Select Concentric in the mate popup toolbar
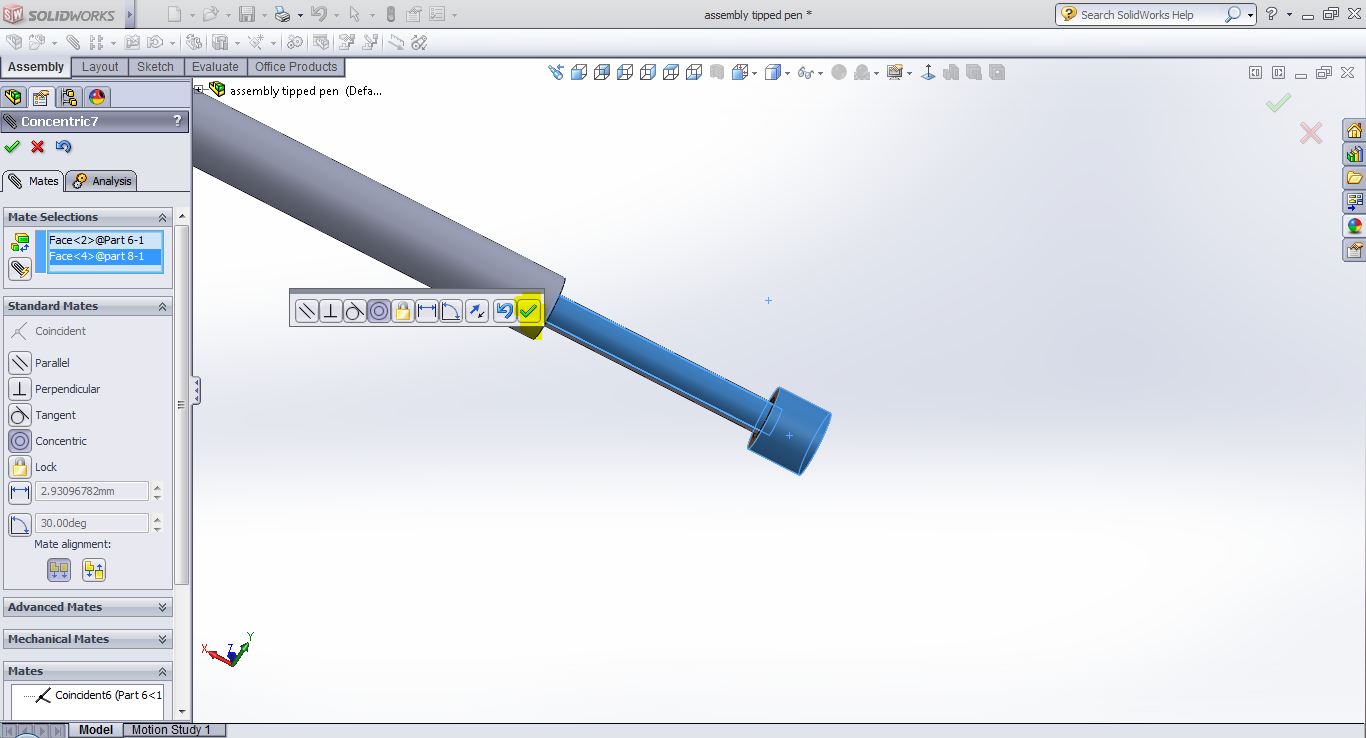Image resolution: width=1366 pixels, height=738 pixels. (379, 311)
